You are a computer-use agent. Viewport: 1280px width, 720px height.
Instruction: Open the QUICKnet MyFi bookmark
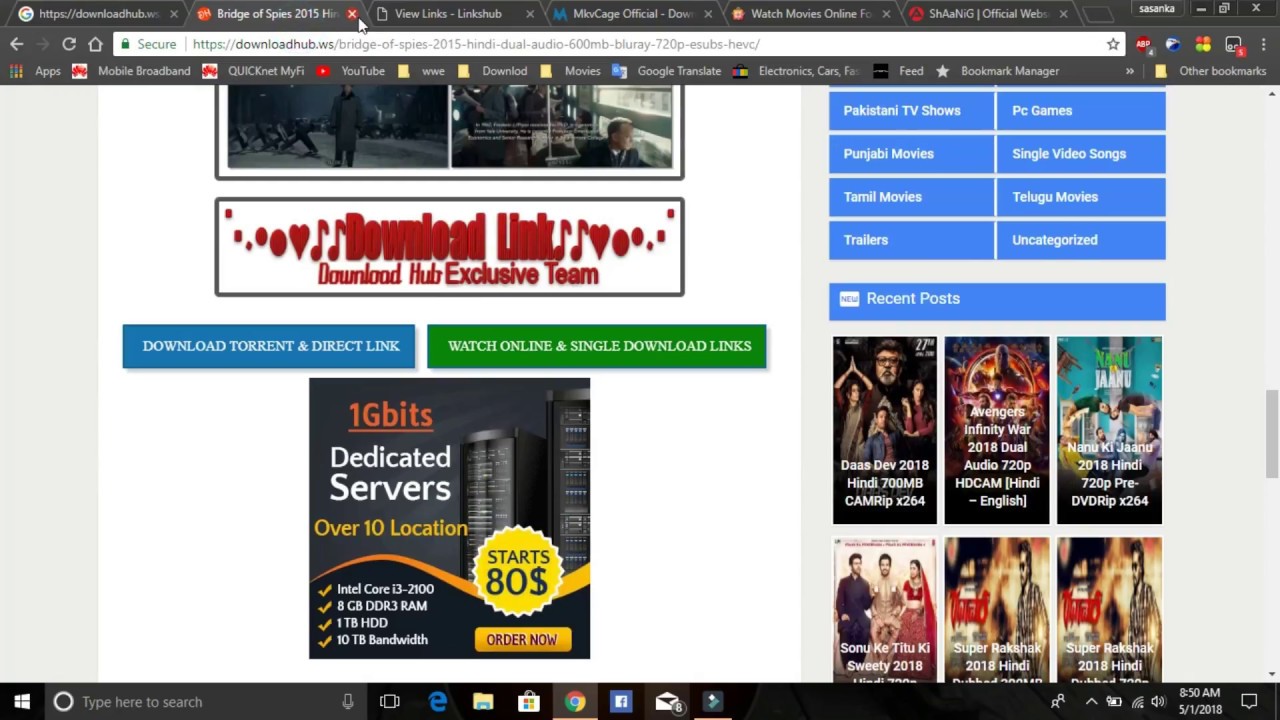pos(253,71)
